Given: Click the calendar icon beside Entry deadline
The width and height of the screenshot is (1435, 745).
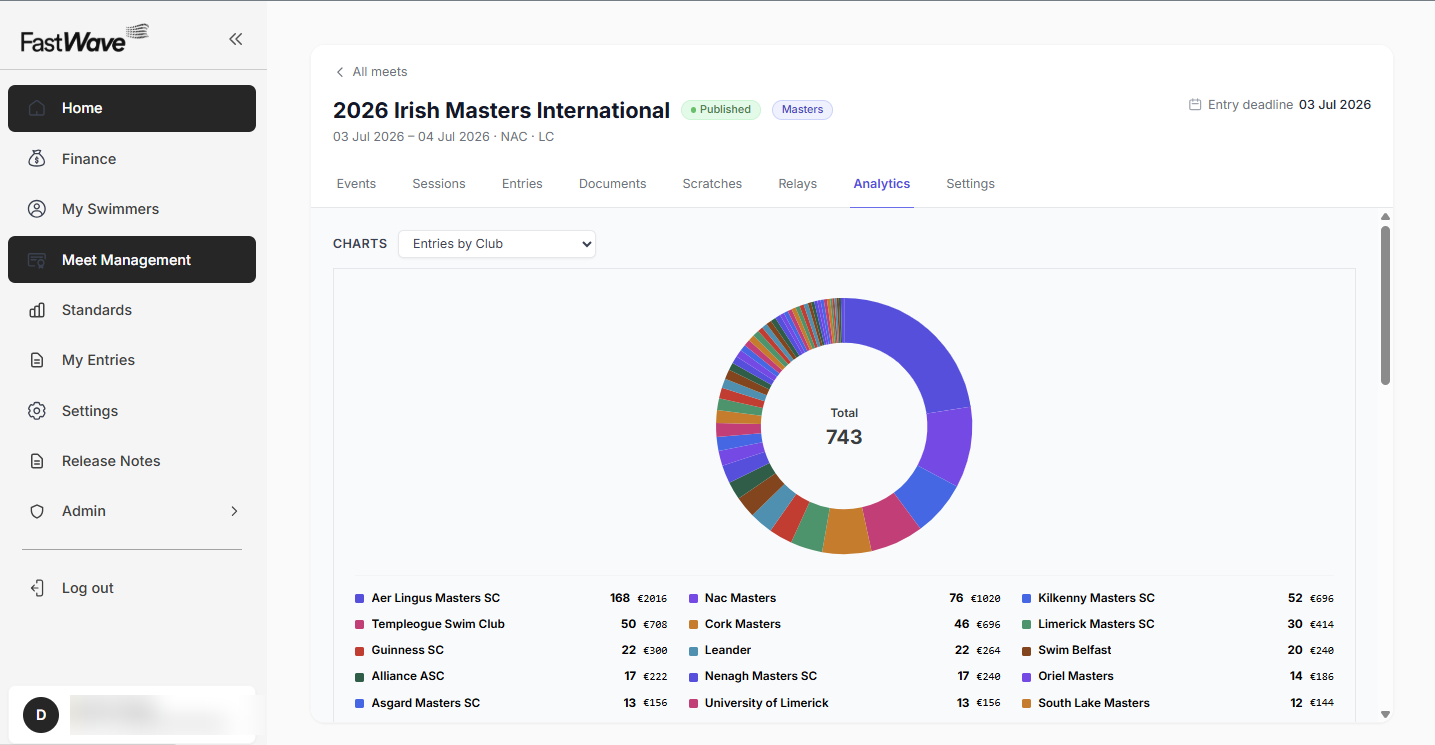Looking at the screenshot, I should tap(1194, 104).
